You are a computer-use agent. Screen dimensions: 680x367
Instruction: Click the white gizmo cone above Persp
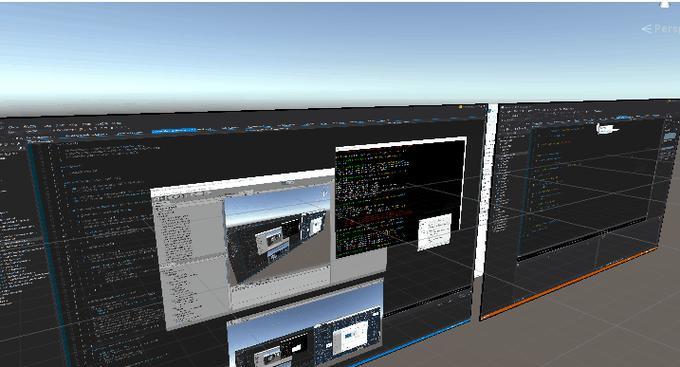coord(664,4)
